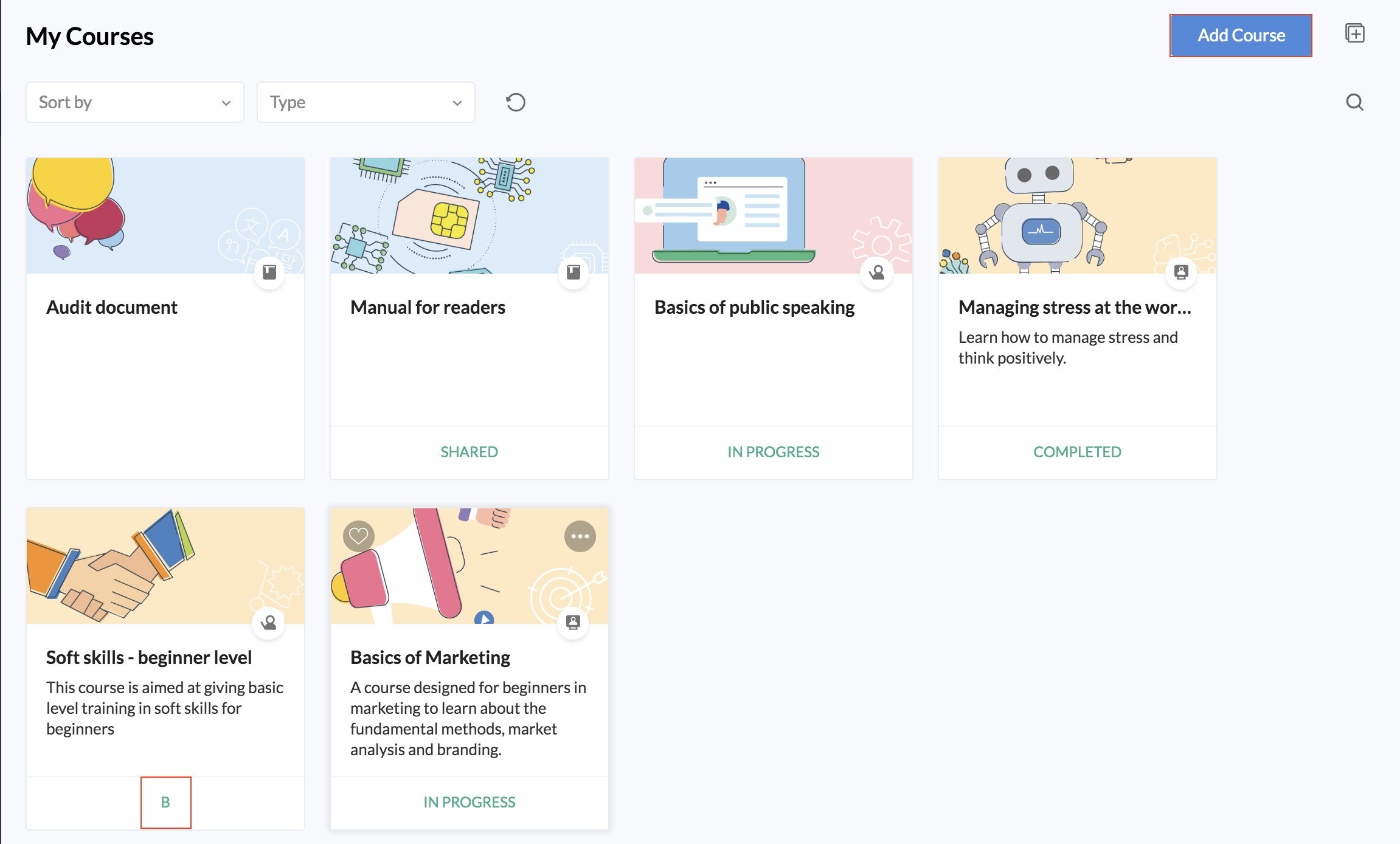Image resolution: width=1400 pixels, height=844 pixels.
Task: Click the add collection icon beside Add Course
Action: coord(1354,33)
